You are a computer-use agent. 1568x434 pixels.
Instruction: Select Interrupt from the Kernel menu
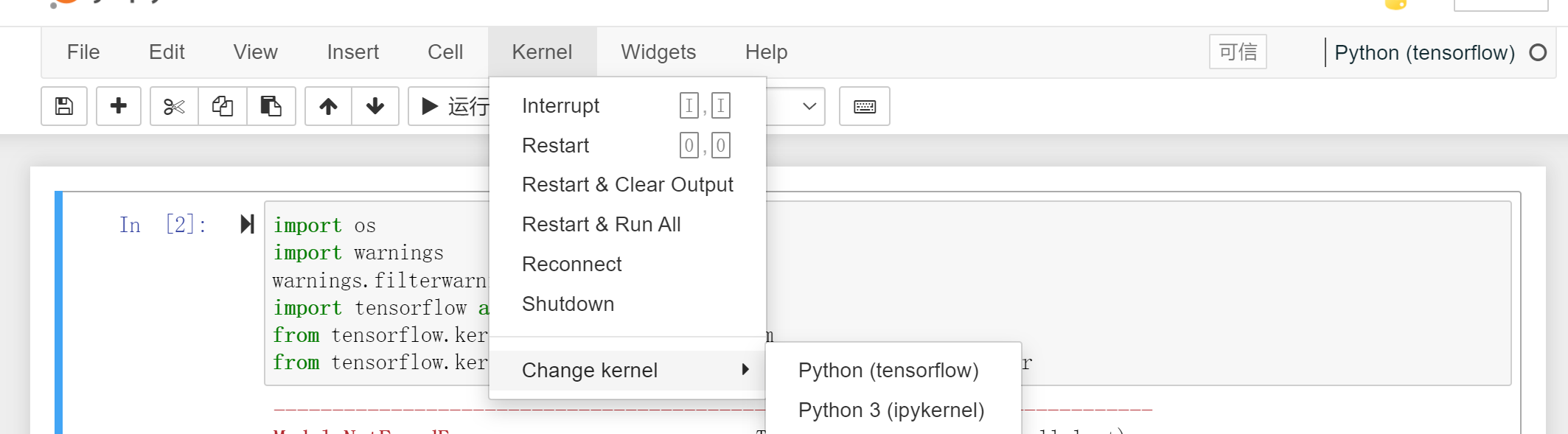560,106
